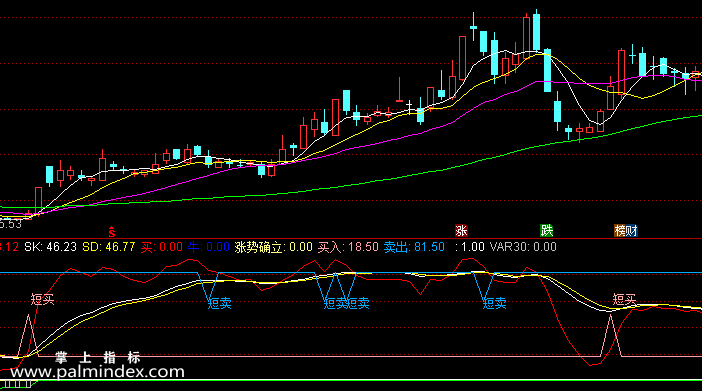
Task: Open the www.palmindex.com watermark link
Action: (x=97, y=372)
